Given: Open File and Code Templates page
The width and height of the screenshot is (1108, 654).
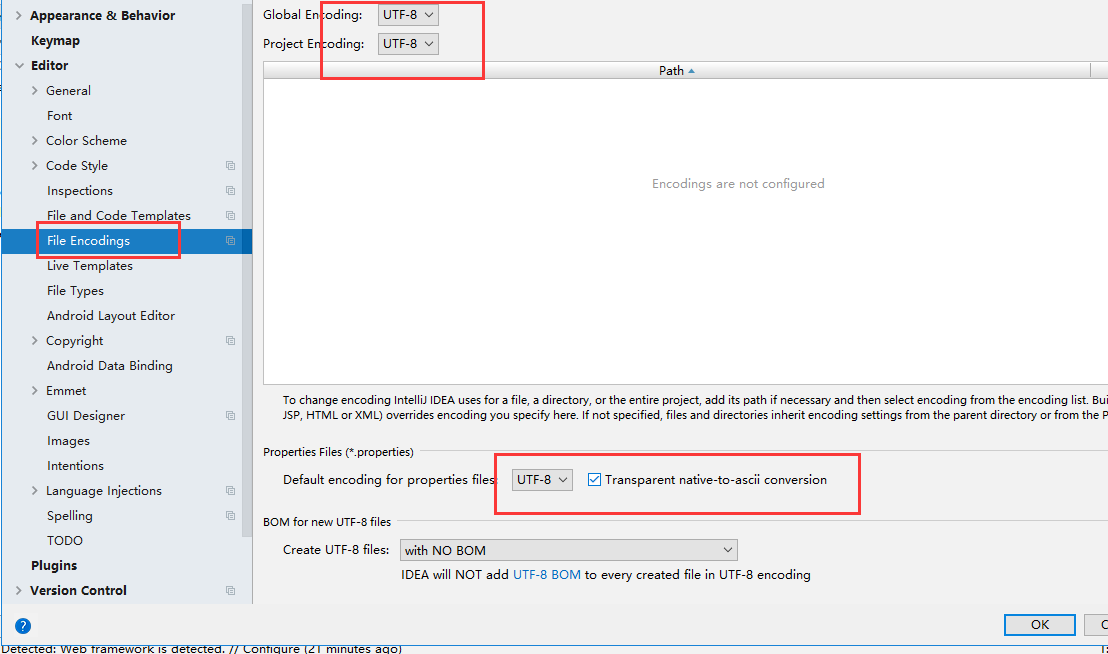Looking at the screenshot, I should pos(119,215).
